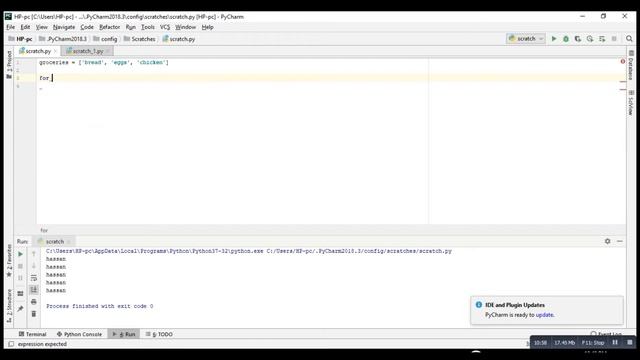
Task: Click 'Process finished with exit code 0' text
Action: 100,306
